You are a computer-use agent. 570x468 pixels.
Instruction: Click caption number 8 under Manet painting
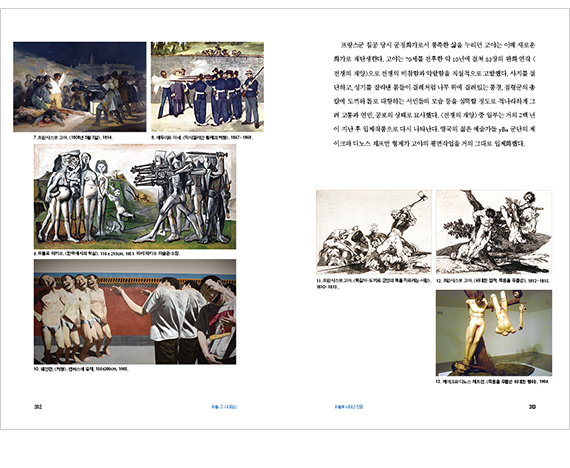coord(202,138)
